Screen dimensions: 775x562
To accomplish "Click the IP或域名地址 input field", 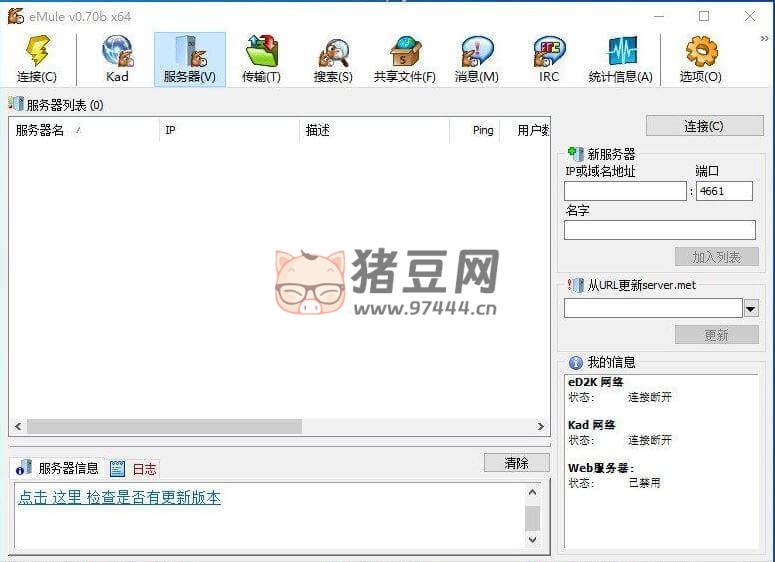I will pos(625,191).
